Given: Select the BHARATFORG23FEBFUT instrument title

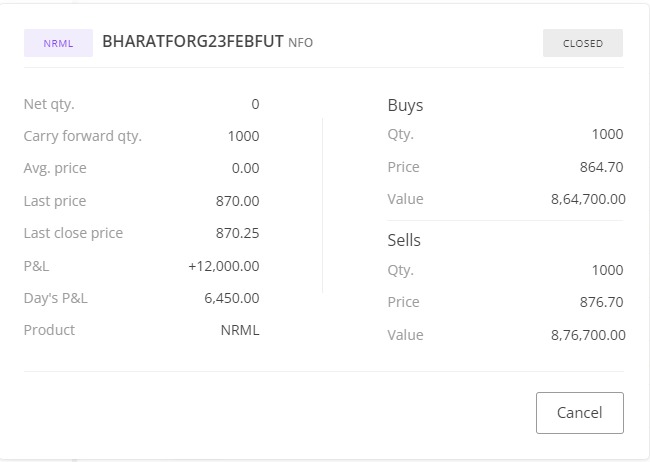Looking at the screenshot, I should click(x=192, y=42).
